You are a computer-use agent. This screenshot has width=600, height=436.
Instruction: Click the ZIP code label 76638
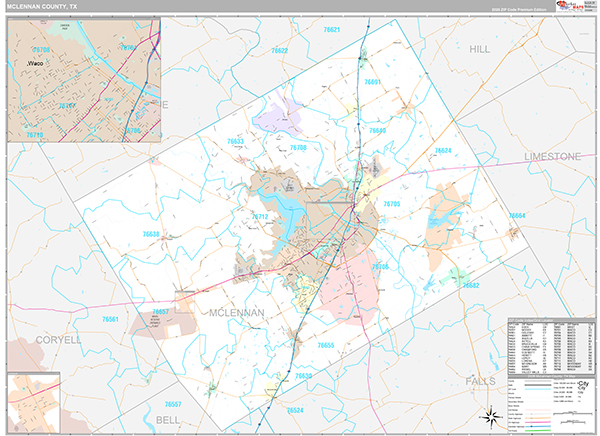tap(151, 234)
